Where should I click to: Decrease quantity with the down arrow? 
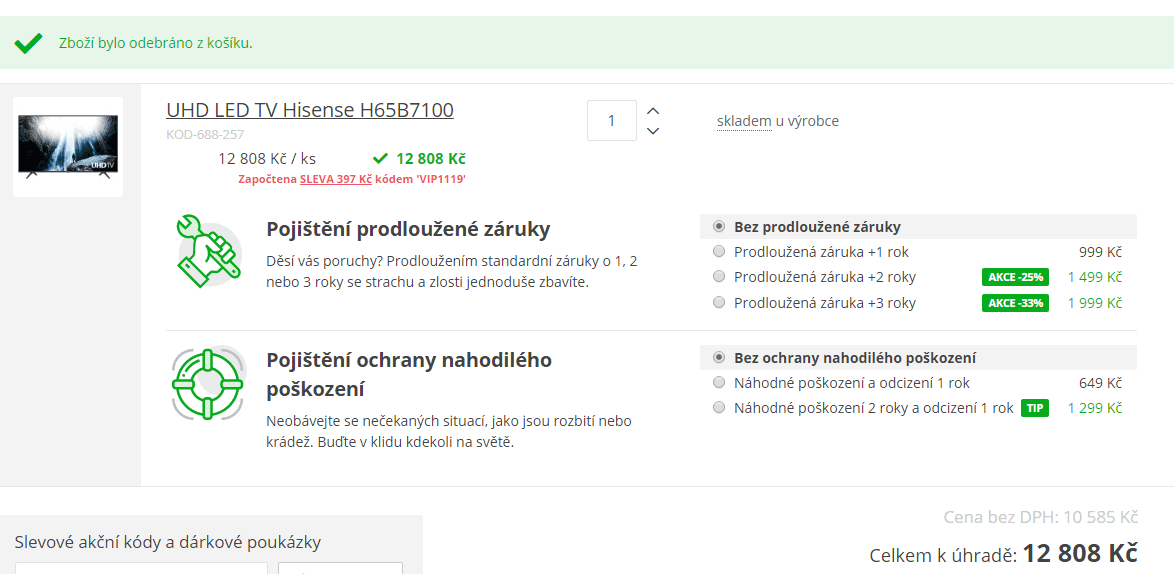[x=653, y=131]
